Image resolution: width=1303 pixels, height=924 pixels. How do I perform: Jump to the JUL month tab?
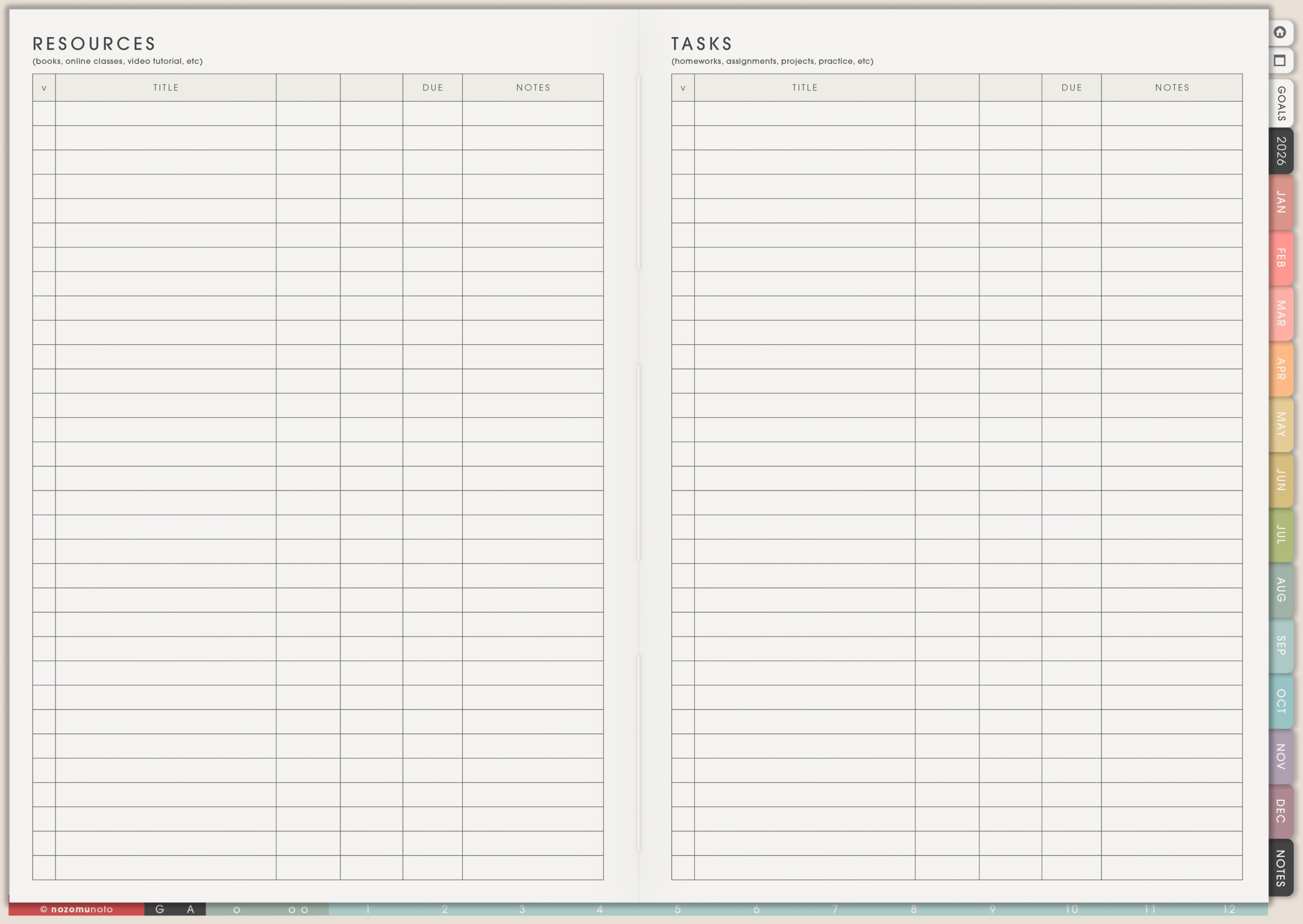click(1281, 535)
